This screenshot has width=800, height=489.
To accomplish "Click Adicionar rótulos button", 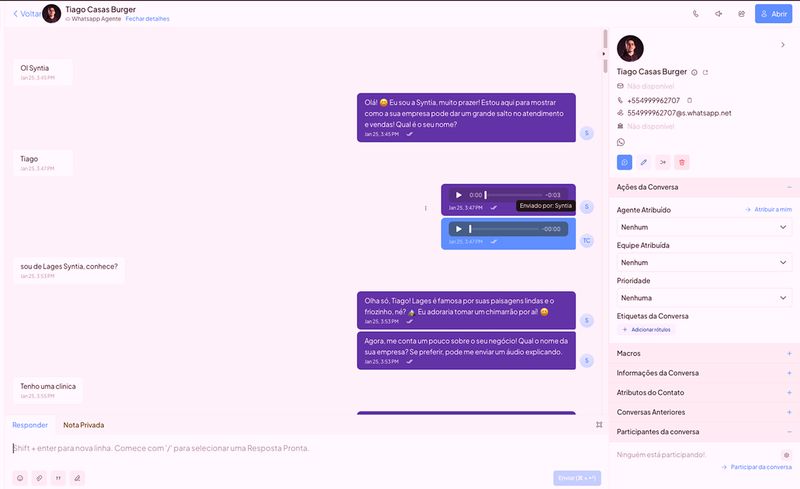I will click(646, 330).
